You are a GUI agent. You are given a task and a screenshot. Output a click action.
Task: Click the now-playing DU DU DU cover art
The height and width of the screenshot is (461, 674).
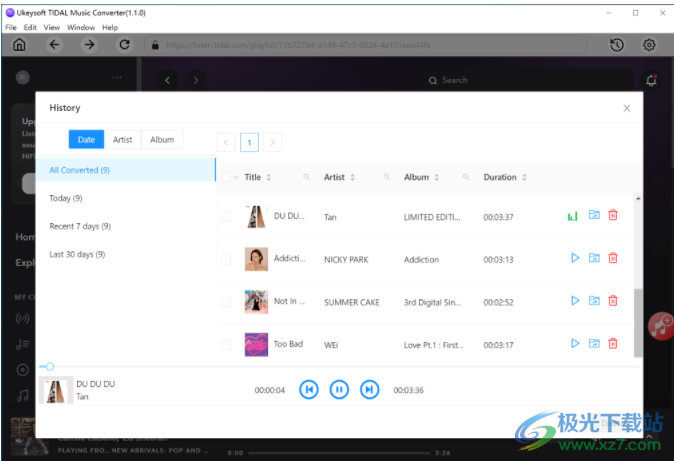pos(55,390)
